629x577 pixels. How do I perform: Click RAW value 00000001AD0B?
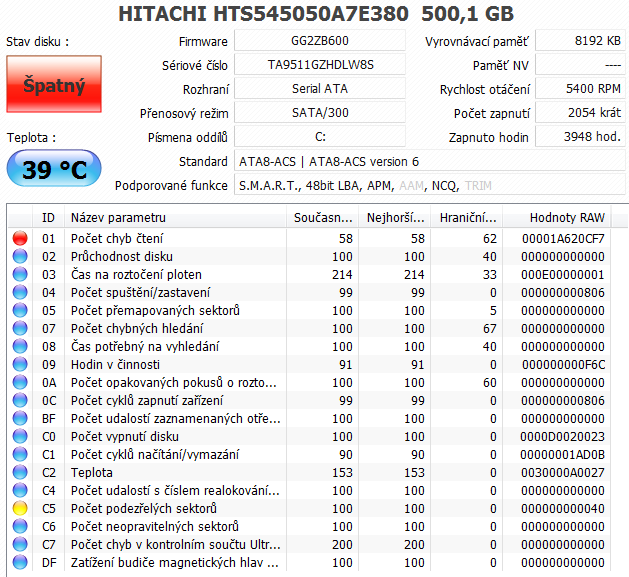[x=562, y=455]
